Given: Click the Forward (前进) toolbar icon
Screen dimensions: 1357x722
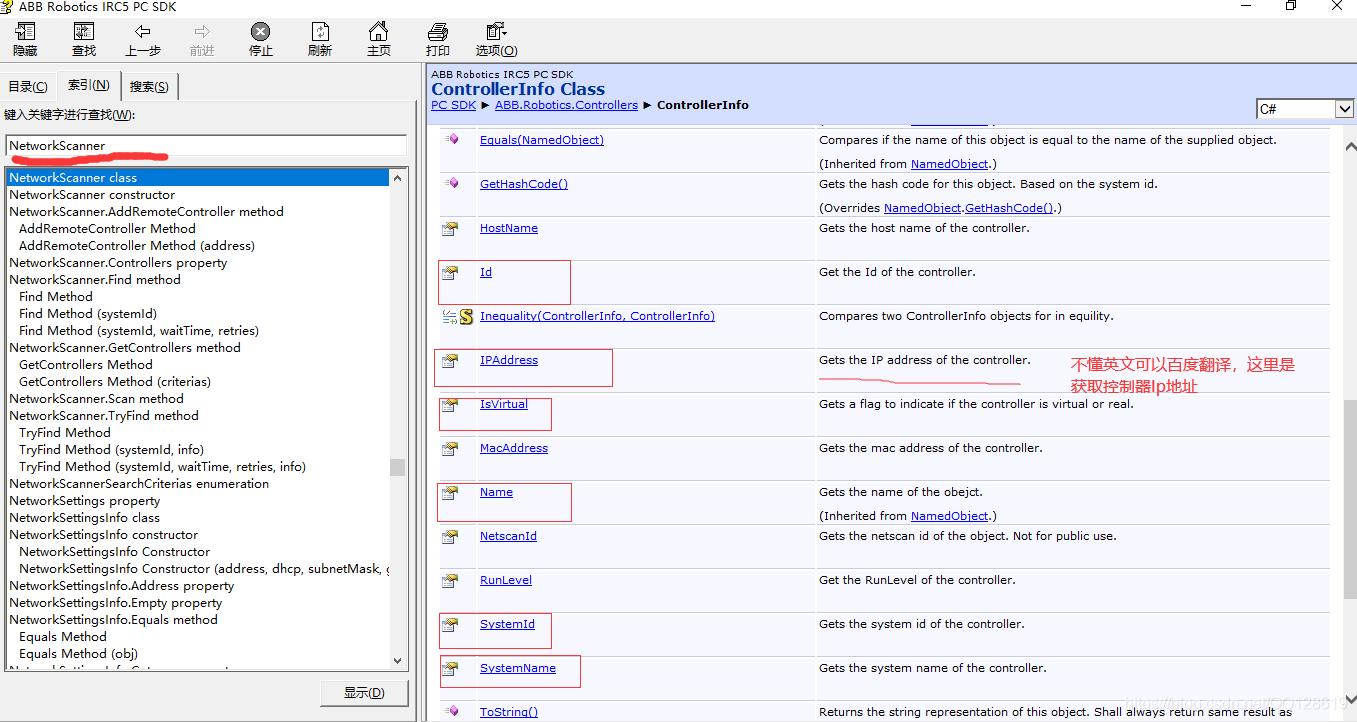Looking at the screenshot, I should (x=202, y=32).
